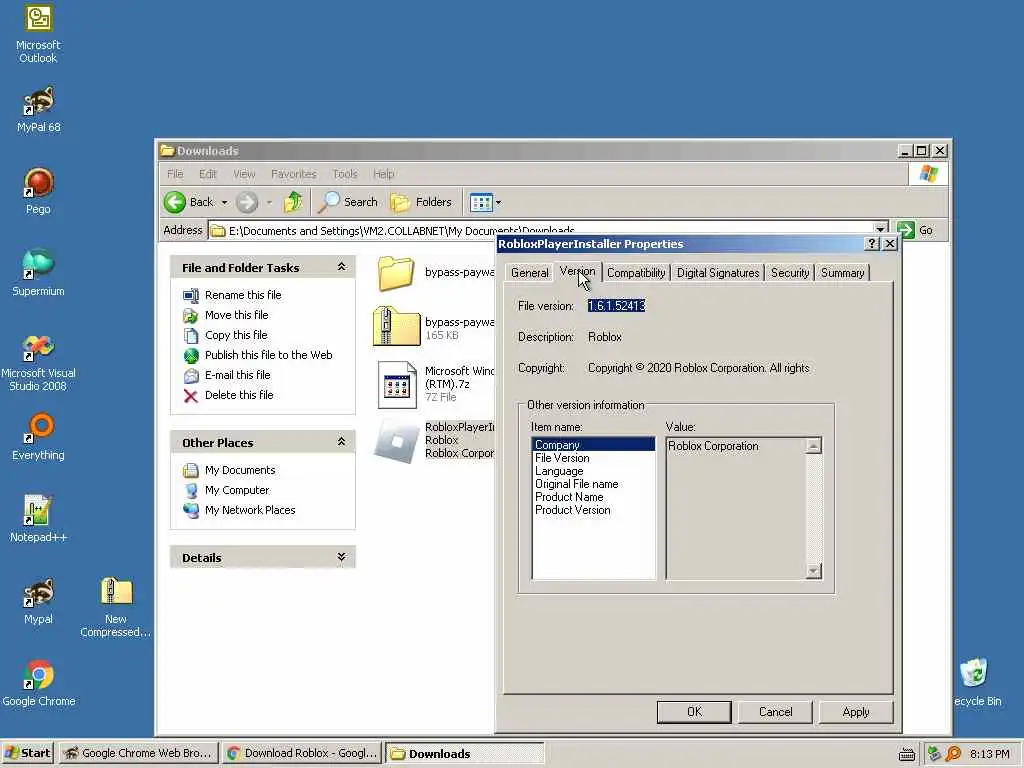Select the Microsoft Windows 7z file icon
1024x768 pixels.
click(x=397, y=385)
